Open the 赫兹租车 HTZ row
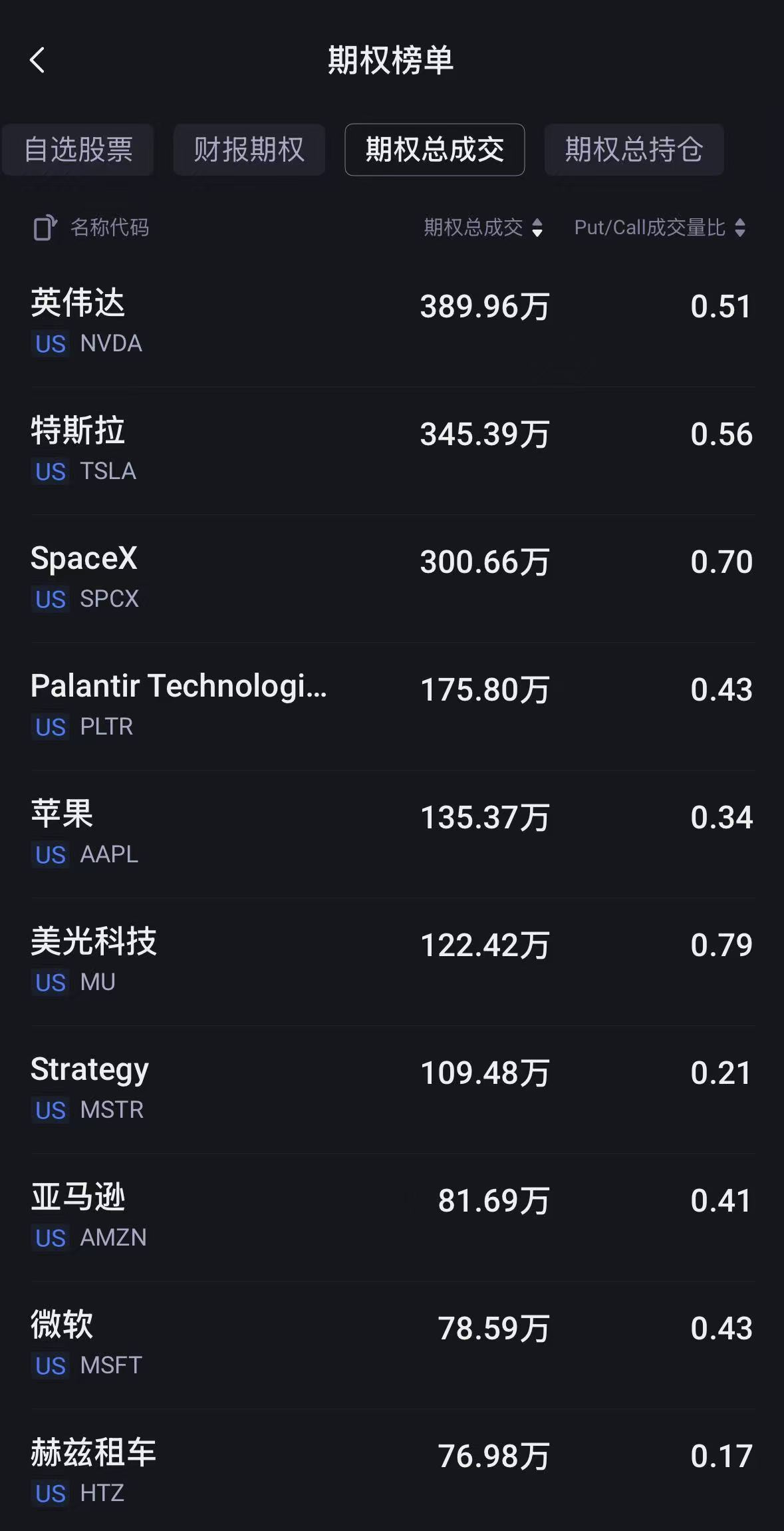 [x=392, y=1470]
